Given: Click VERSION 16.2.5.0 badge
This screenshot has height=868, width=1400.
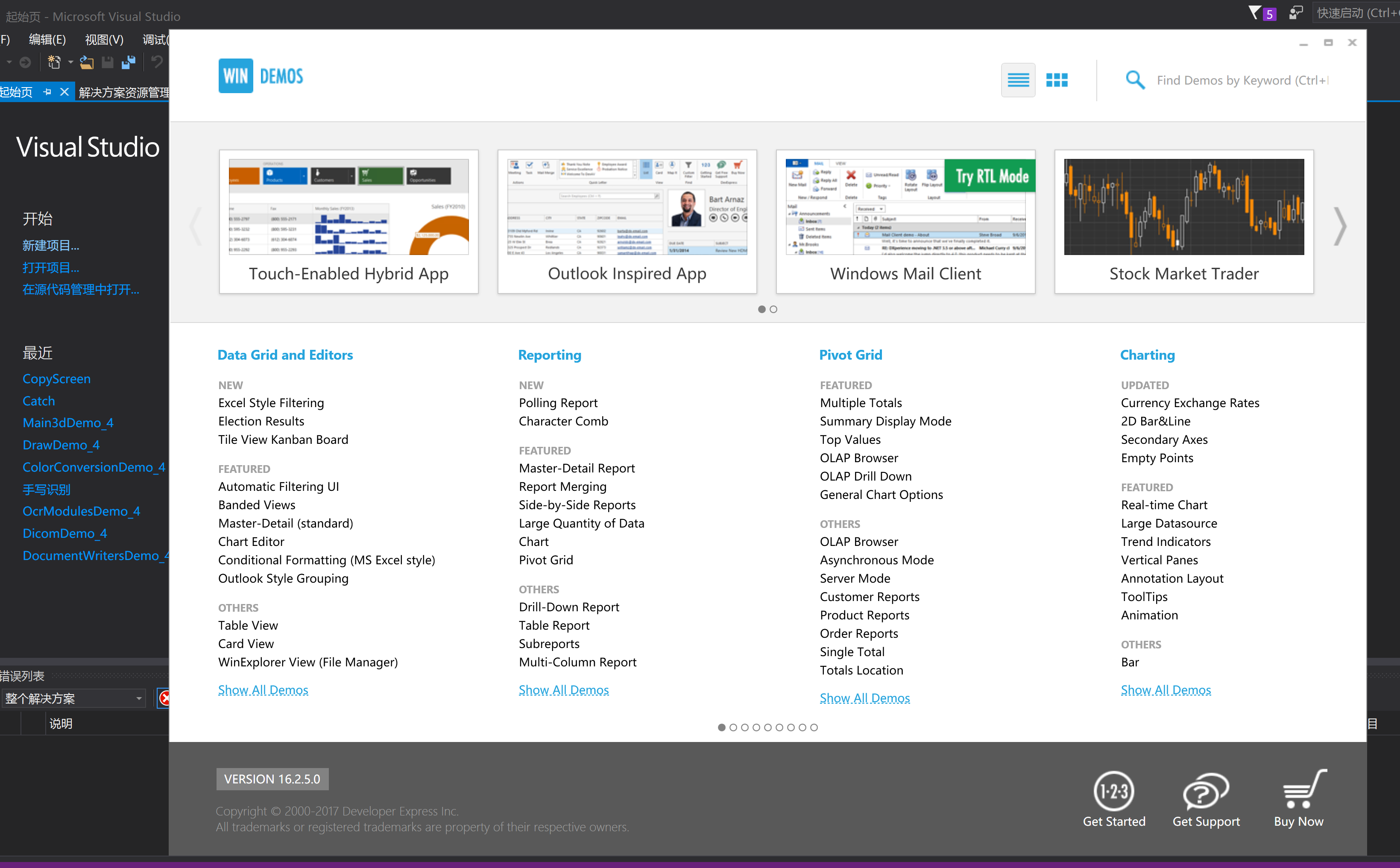Looking at the screenshot, I should pyautogui.click(x=272, y=778).
